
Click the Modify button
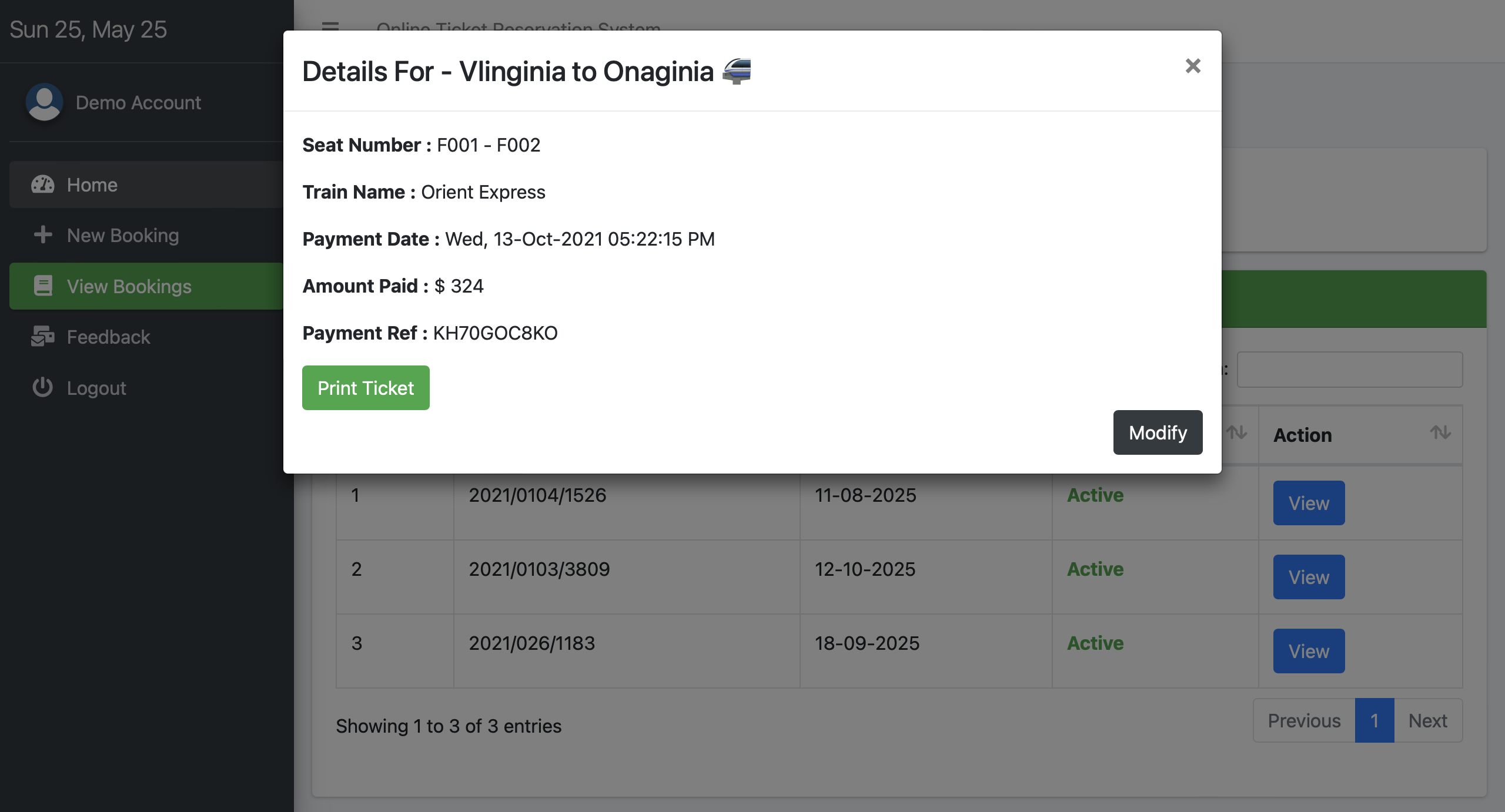[1158, 432]
